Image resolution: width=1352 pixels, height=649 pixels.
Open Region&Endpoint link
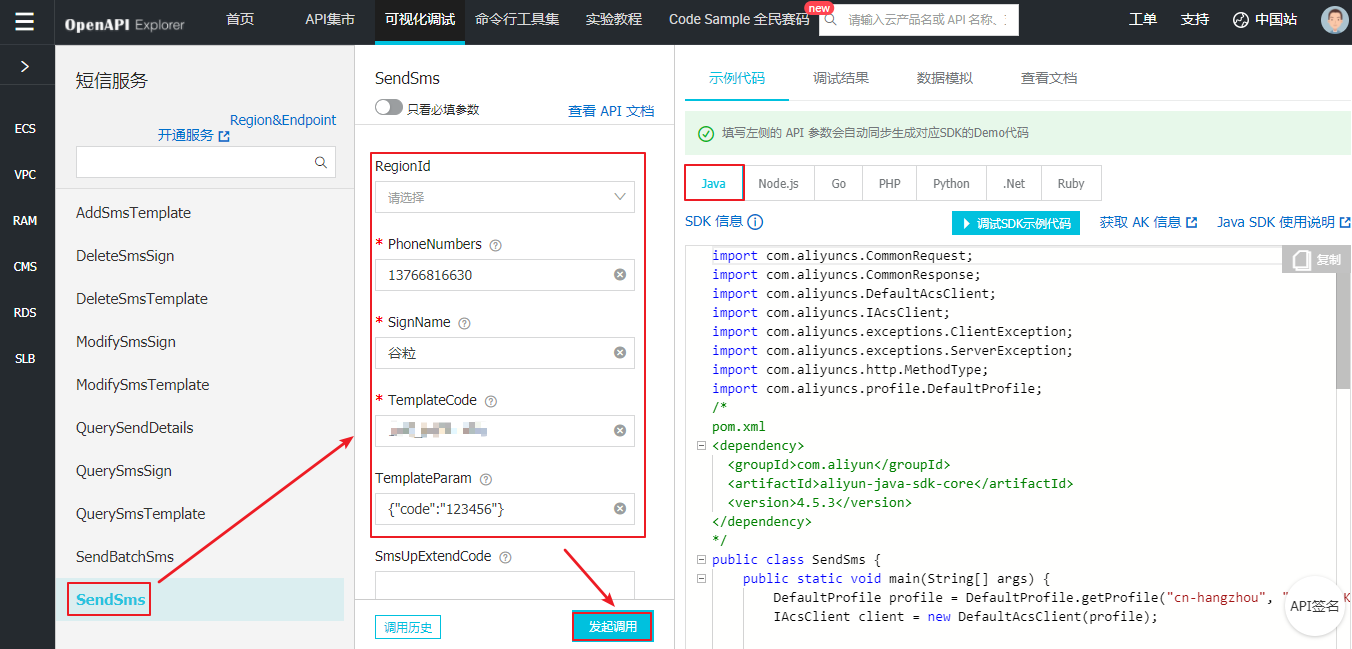(283, 120)
